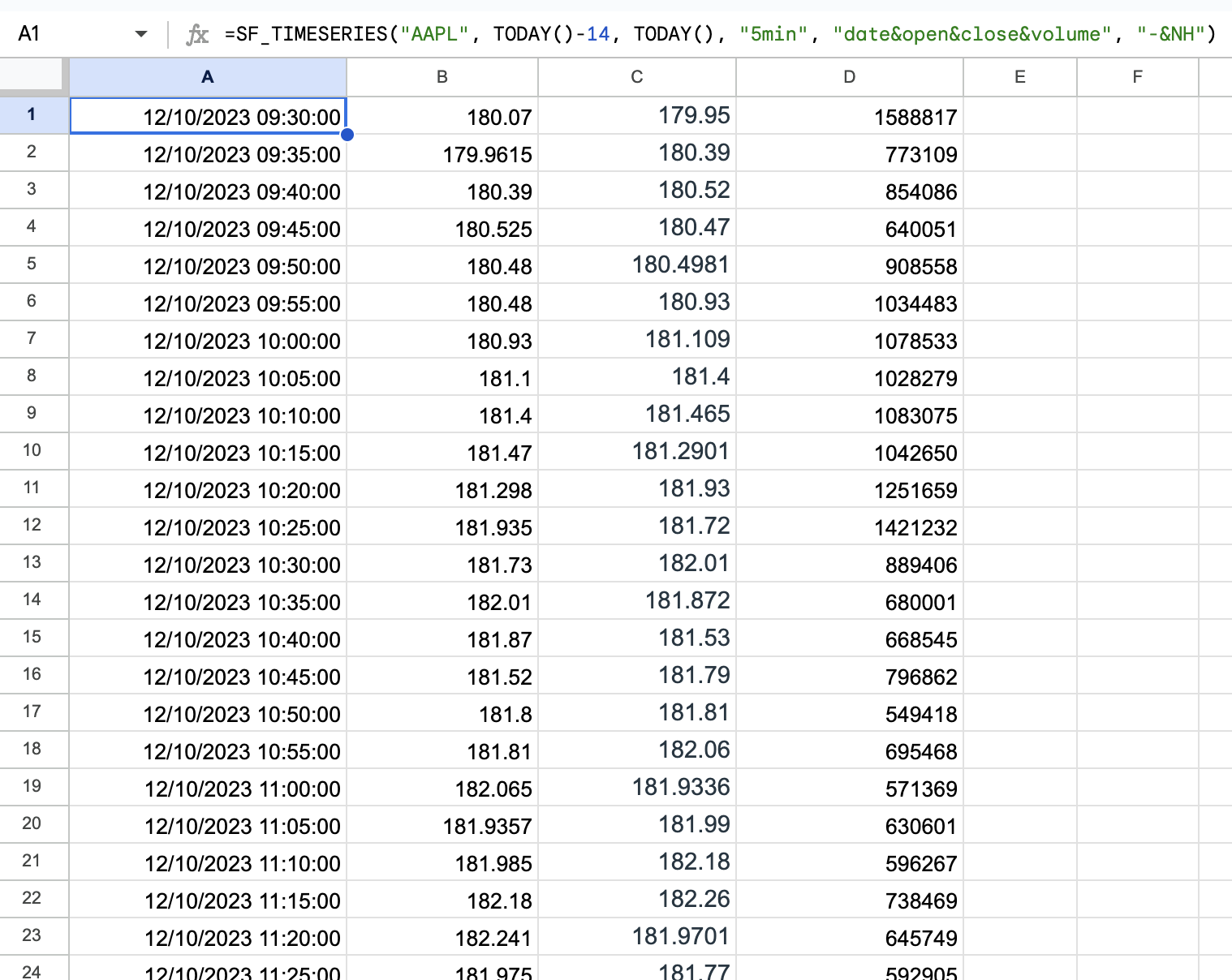
Task: Select row 23 header
Action: pyautogui.click(x=34, y=936)
